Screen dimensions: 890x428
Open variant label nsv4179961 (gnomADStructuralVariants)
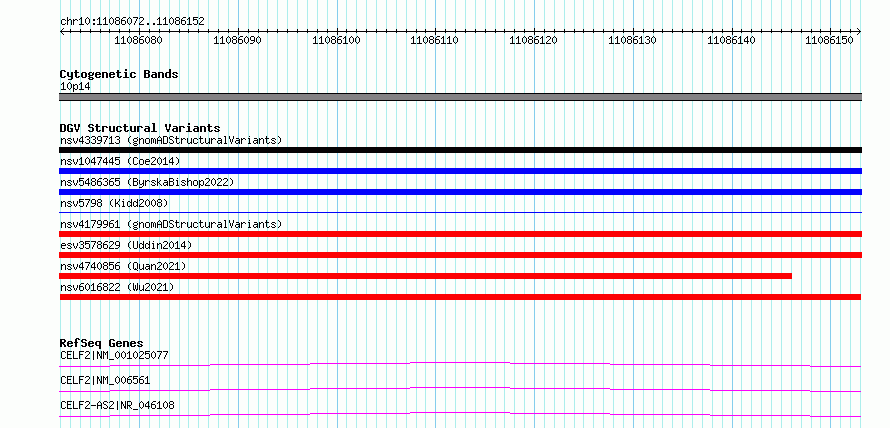point(171,224)
